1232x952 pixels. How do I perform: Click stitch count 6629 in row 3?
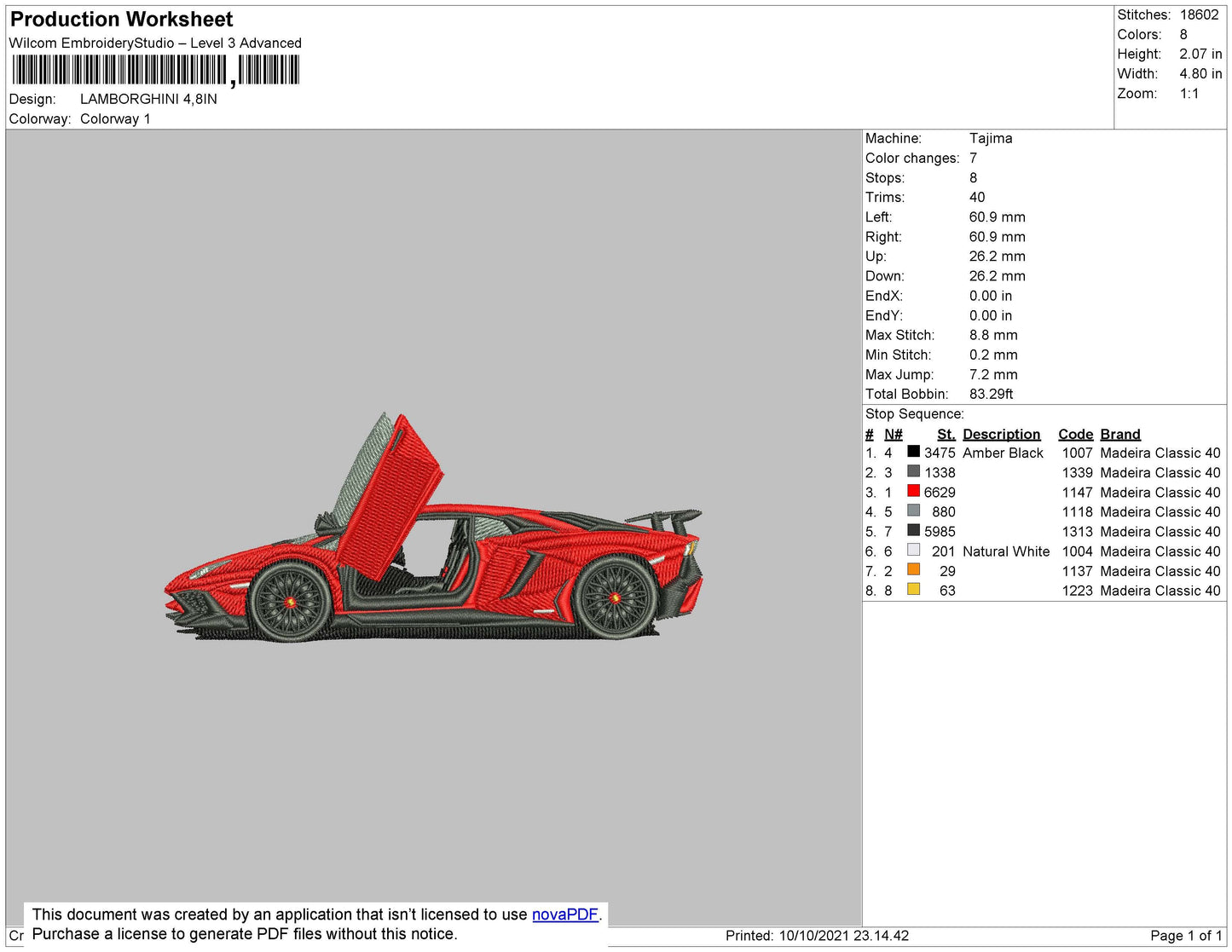point(940,493)
